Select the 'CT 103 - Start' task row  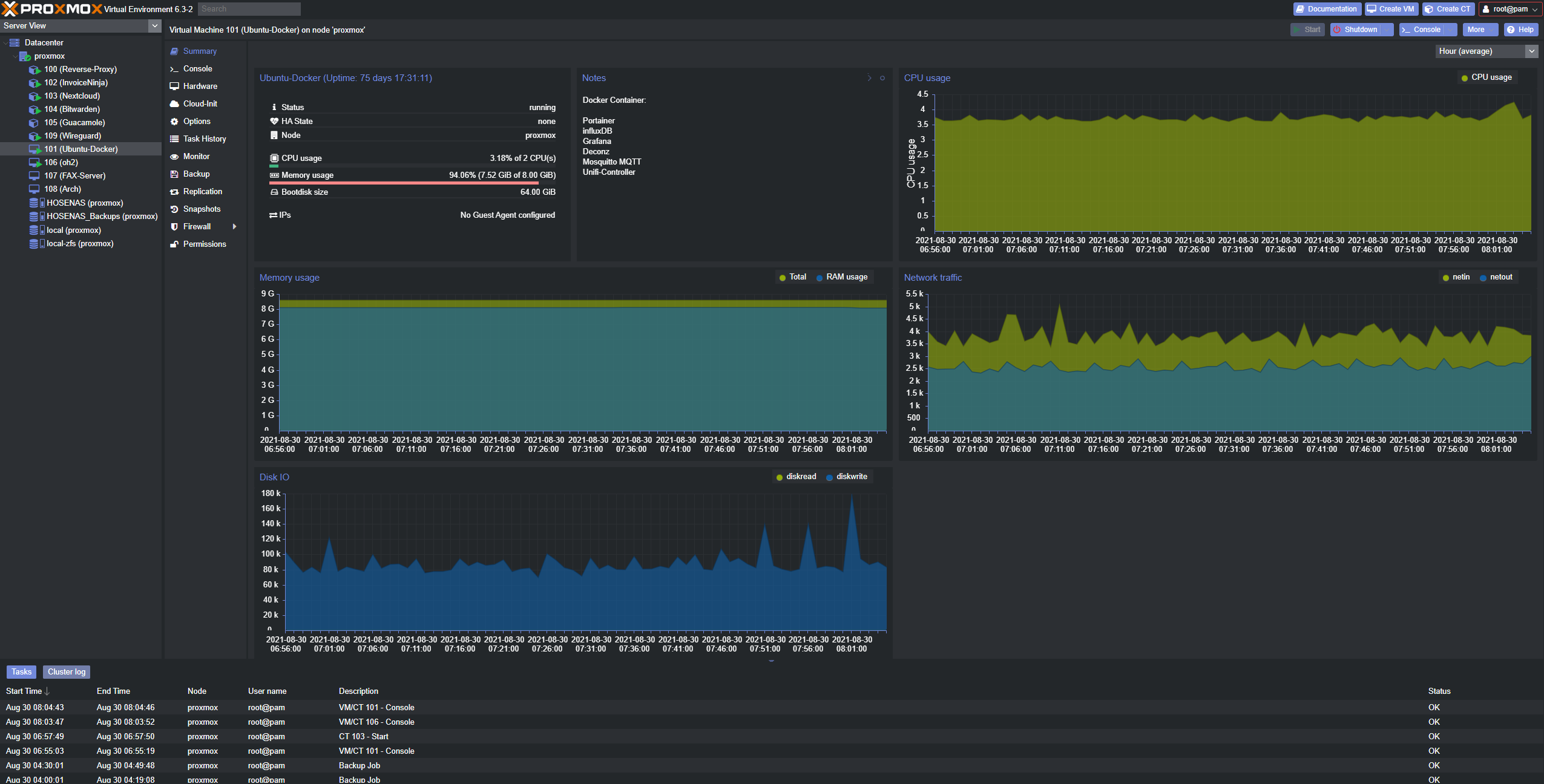click(x=772, y=737)
